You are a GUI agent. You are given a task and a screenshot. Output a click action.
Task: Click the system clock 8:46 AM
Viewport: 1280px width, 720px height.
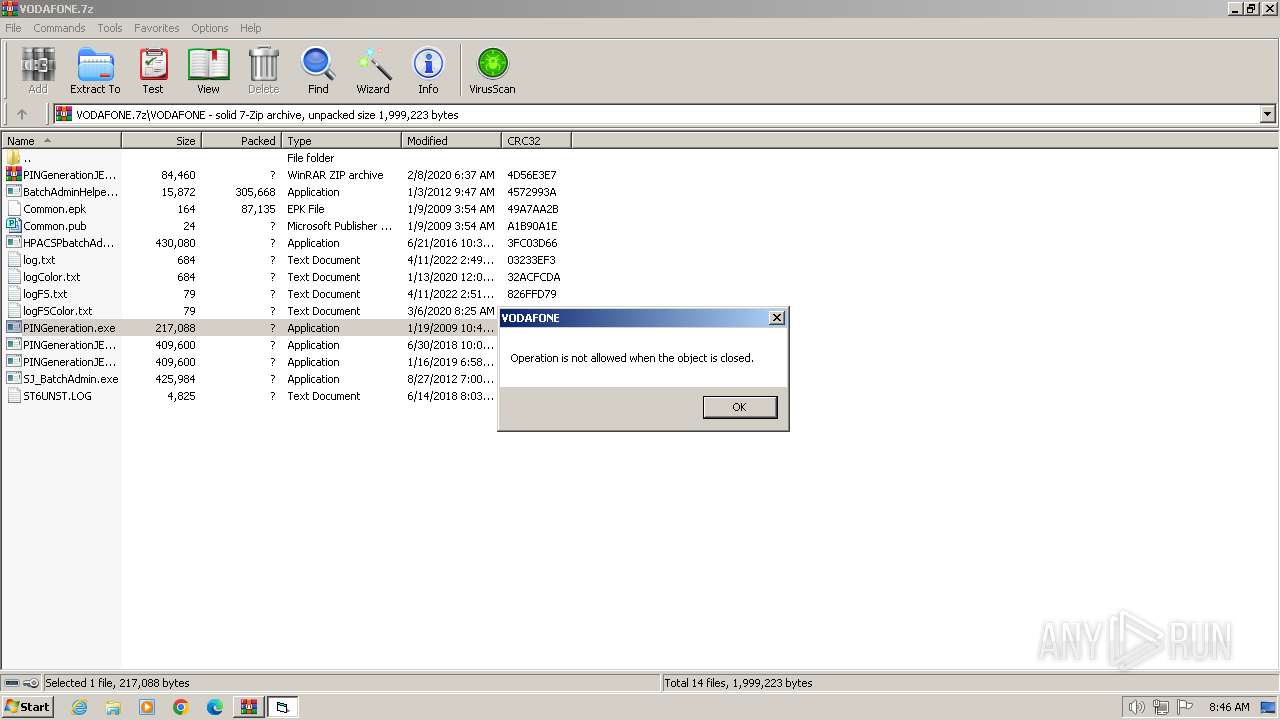(x=1229, y=707)
